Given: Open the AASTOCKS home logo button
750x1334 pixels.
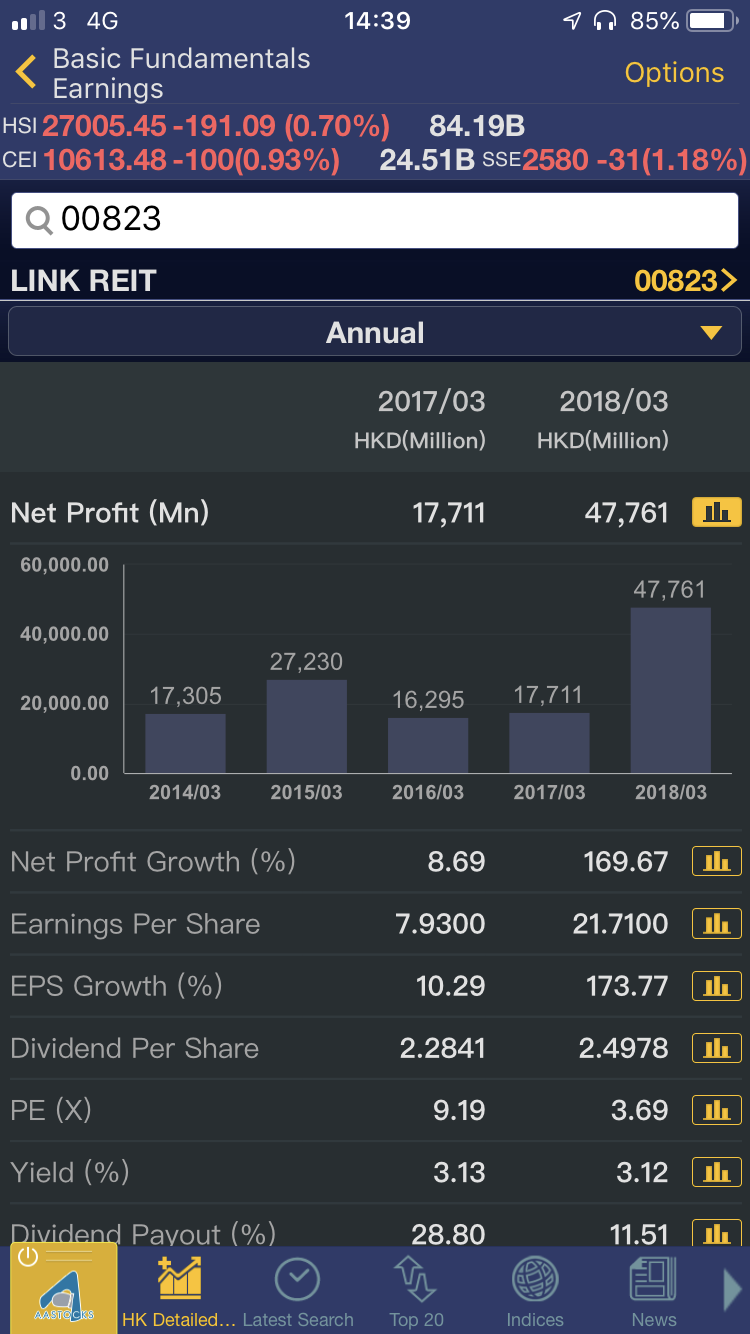Looking at the screenshot, I should (63, 1288).
